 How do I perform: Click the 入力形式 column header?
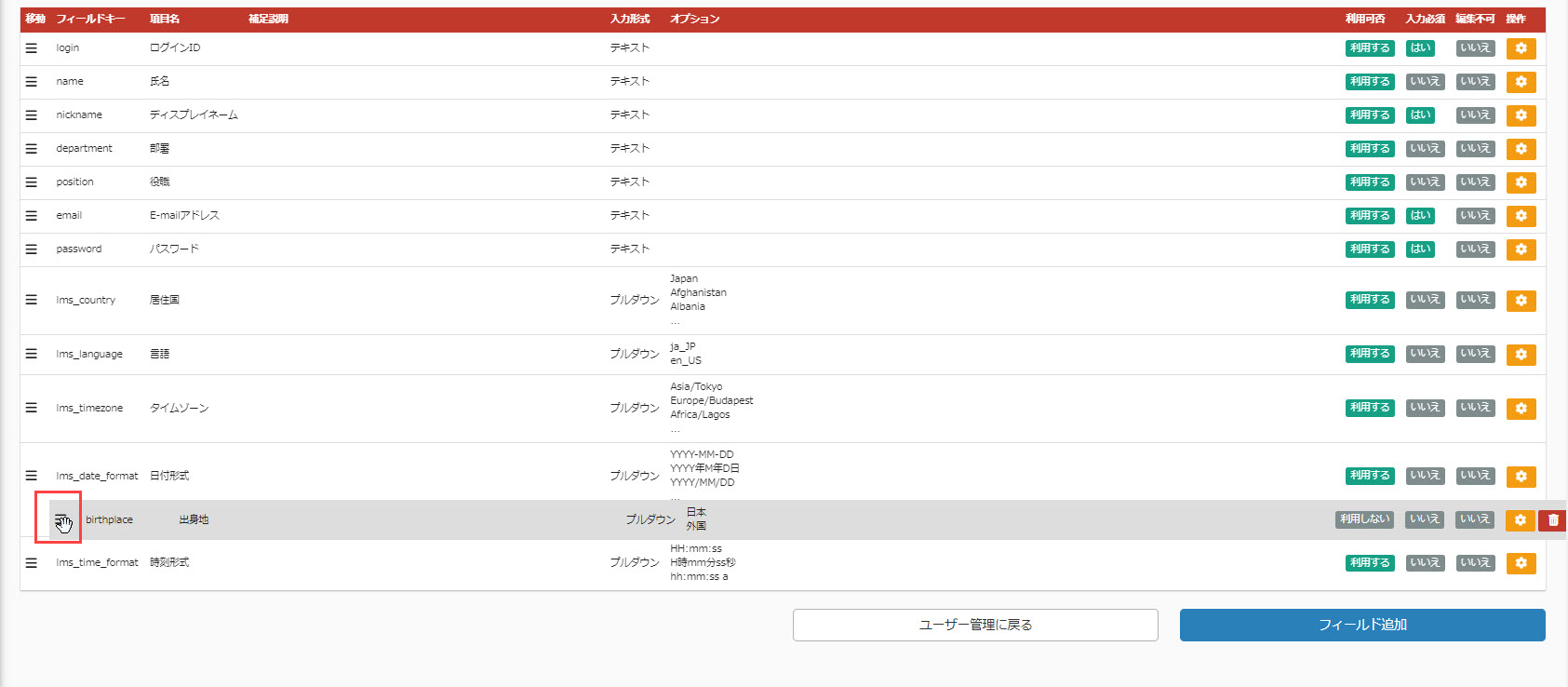(630, 19)
